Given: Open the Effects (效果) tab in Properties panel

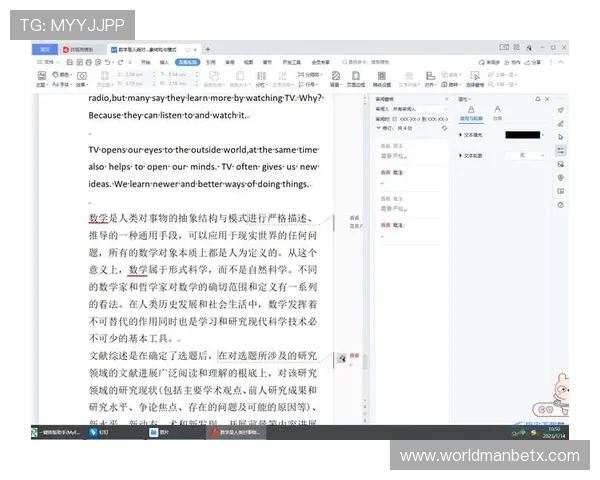Looking at the screenshot, I should (x=497, y=113).
